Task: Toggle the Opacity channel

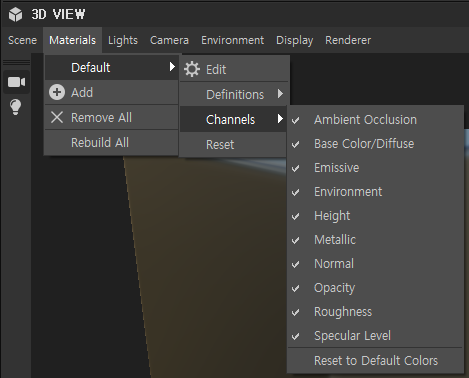Action: (375, 288)
